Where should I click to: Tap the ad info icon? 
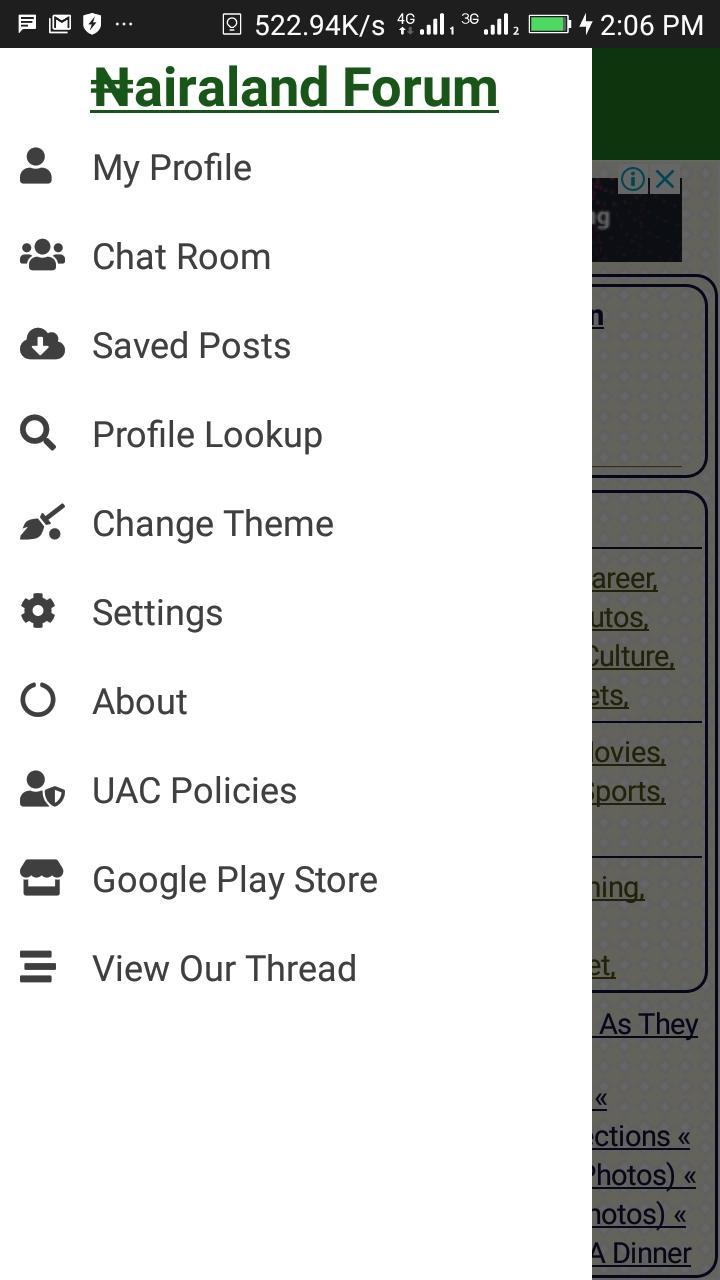[x=632, y=180]
